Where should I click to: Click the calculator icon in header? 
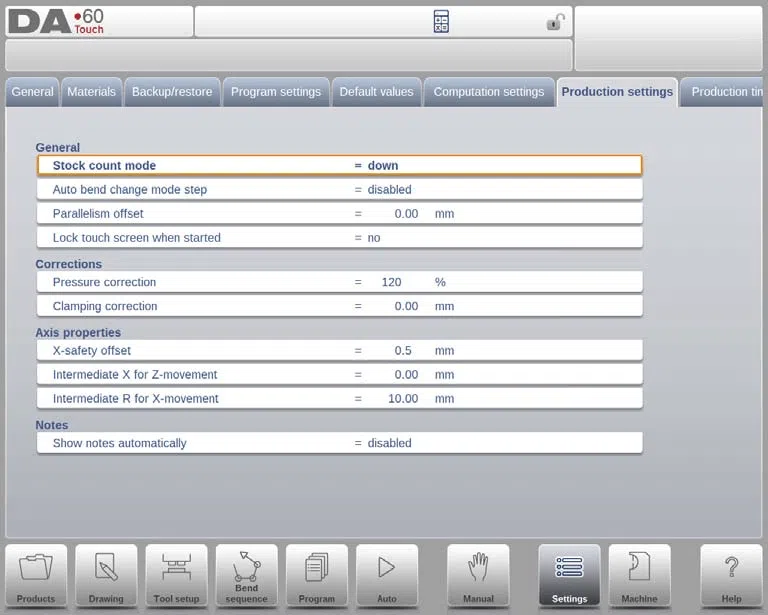pos(441,22)
